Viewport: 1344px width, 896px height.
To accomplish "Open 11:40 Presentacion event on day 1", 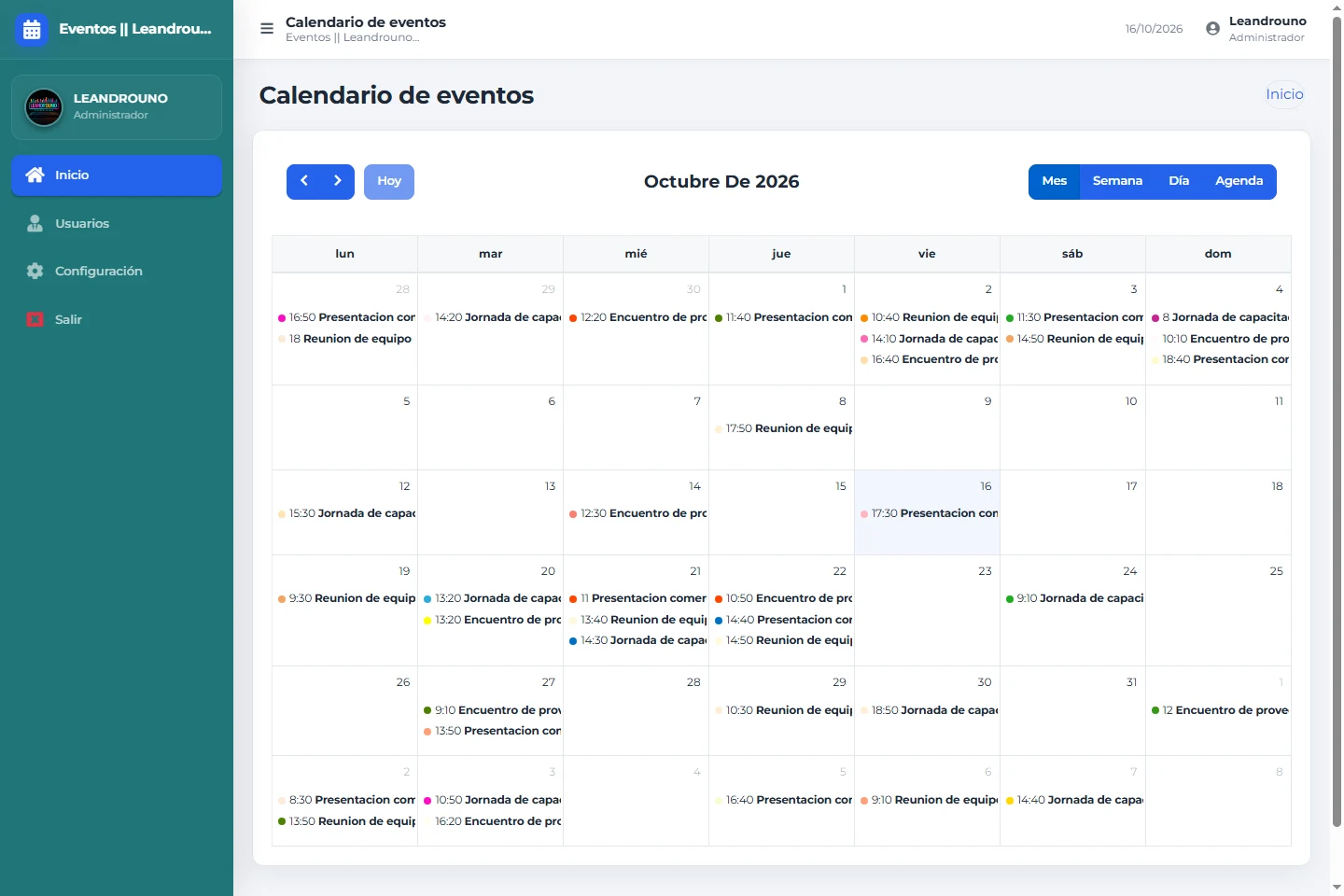I will (782, 317).
